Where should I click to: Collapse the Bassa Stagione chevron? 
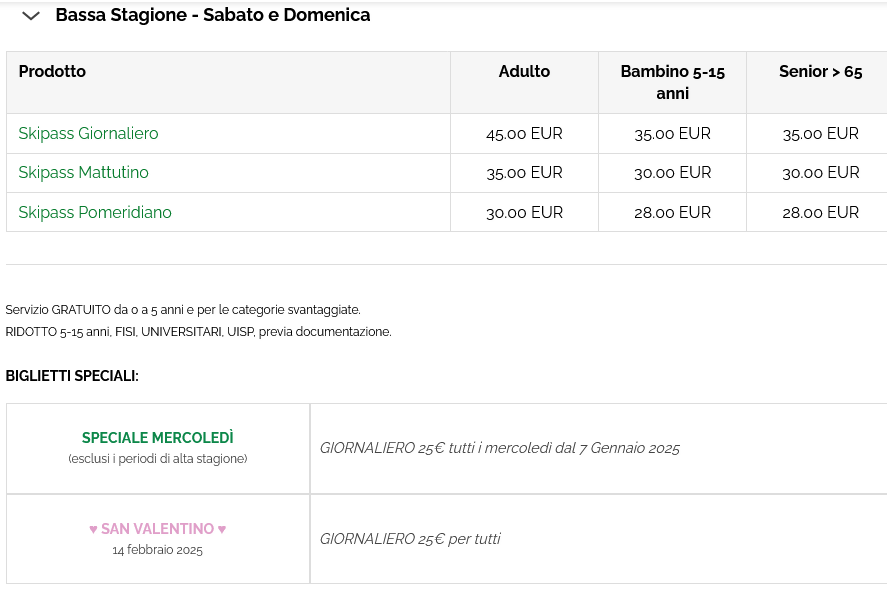(x=31, y=16)
